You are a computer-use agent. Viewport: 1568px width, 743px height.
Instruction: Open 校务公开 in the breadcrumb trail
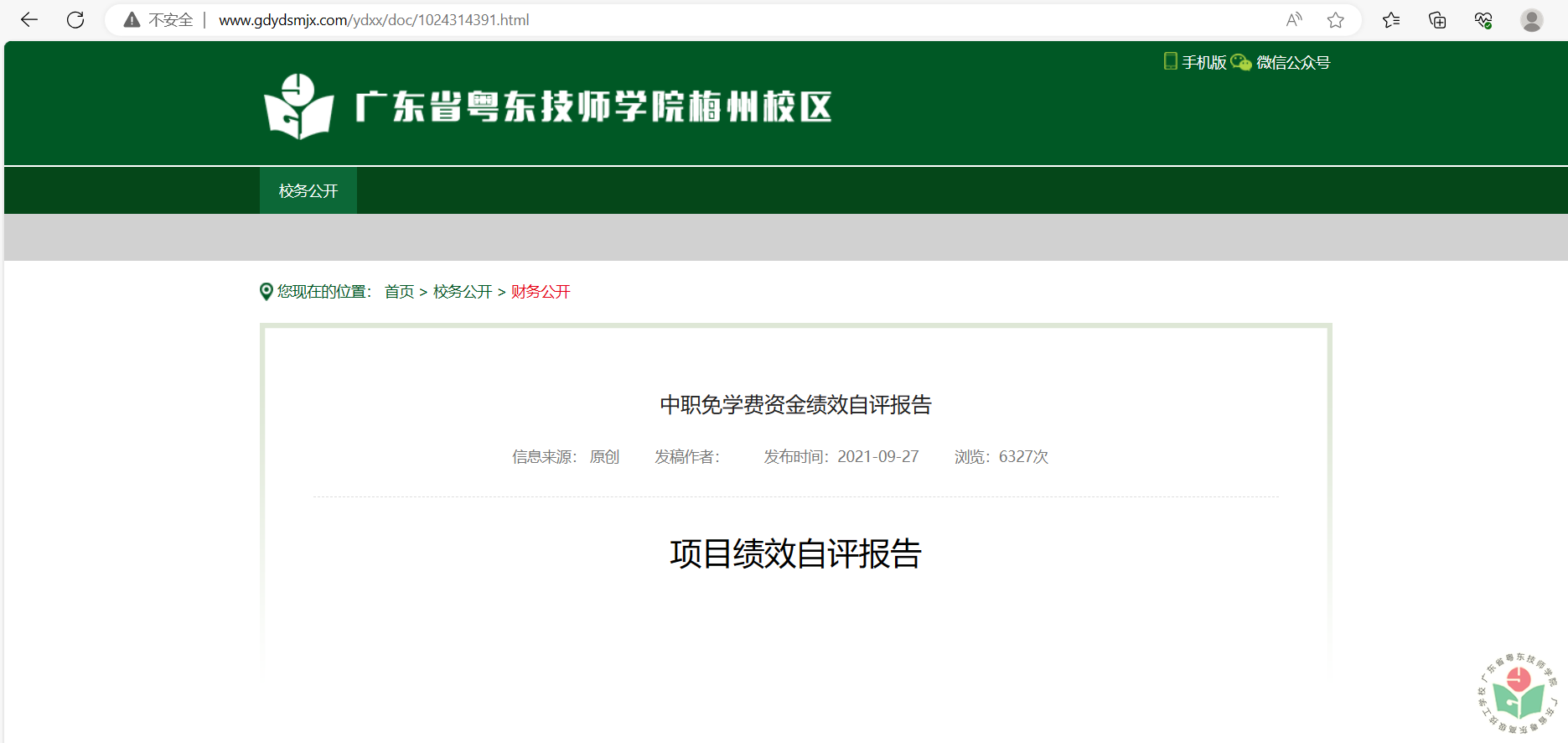pos(463,292)
